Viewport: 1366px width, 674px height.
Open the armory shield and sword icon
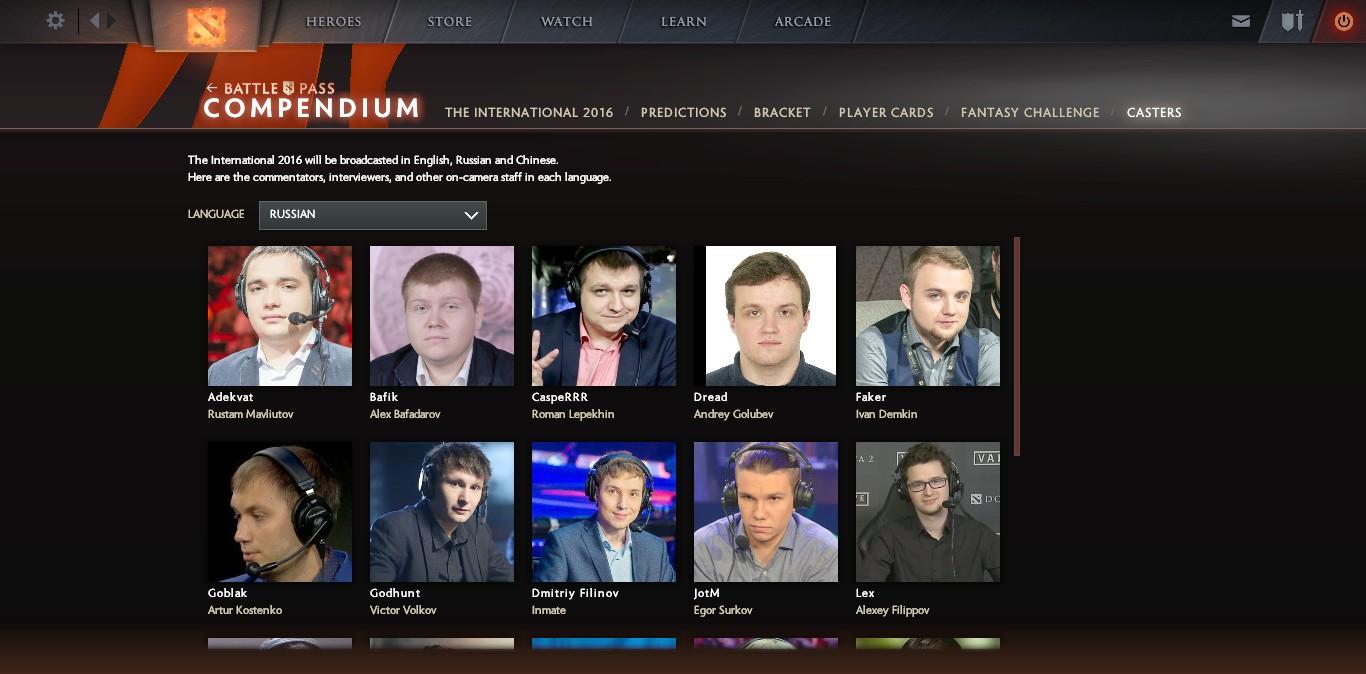pyautogui.click(x=1293, y=21)
